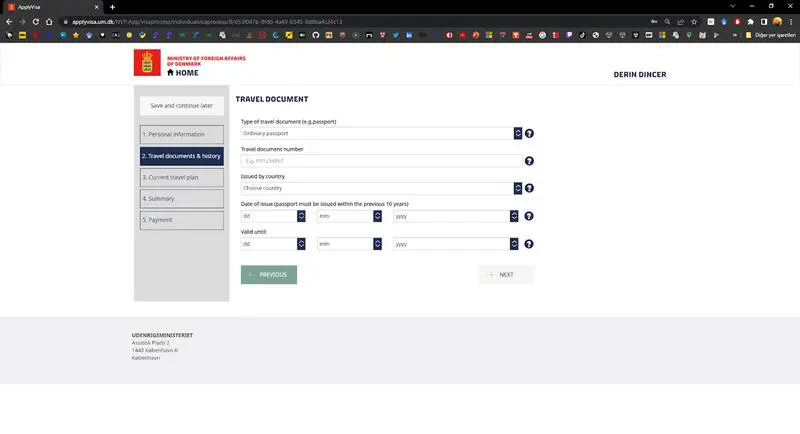Open the IMDb yellow bookmark icon

coord(22,35)
